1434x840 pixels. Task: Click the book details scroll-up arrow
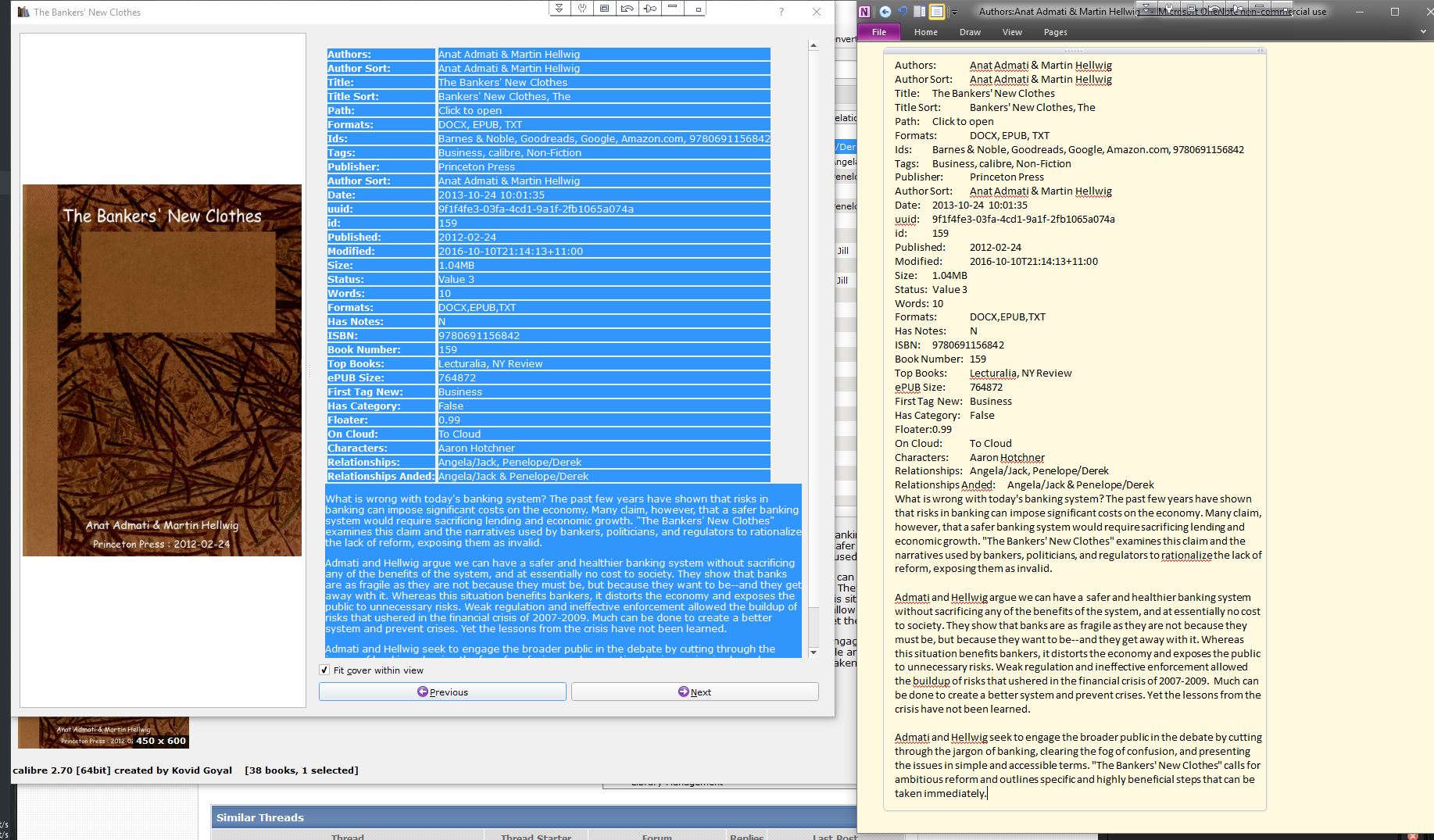pos(813,45)
